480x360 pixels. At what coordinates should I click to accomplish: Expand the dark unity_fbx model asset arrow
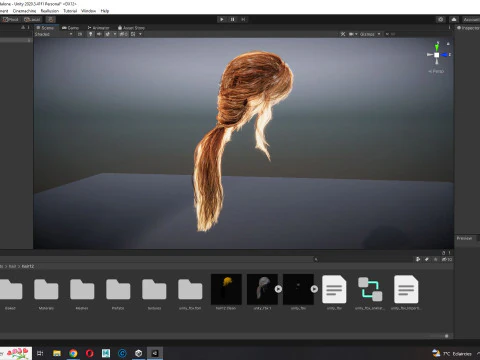coord(314,289)
